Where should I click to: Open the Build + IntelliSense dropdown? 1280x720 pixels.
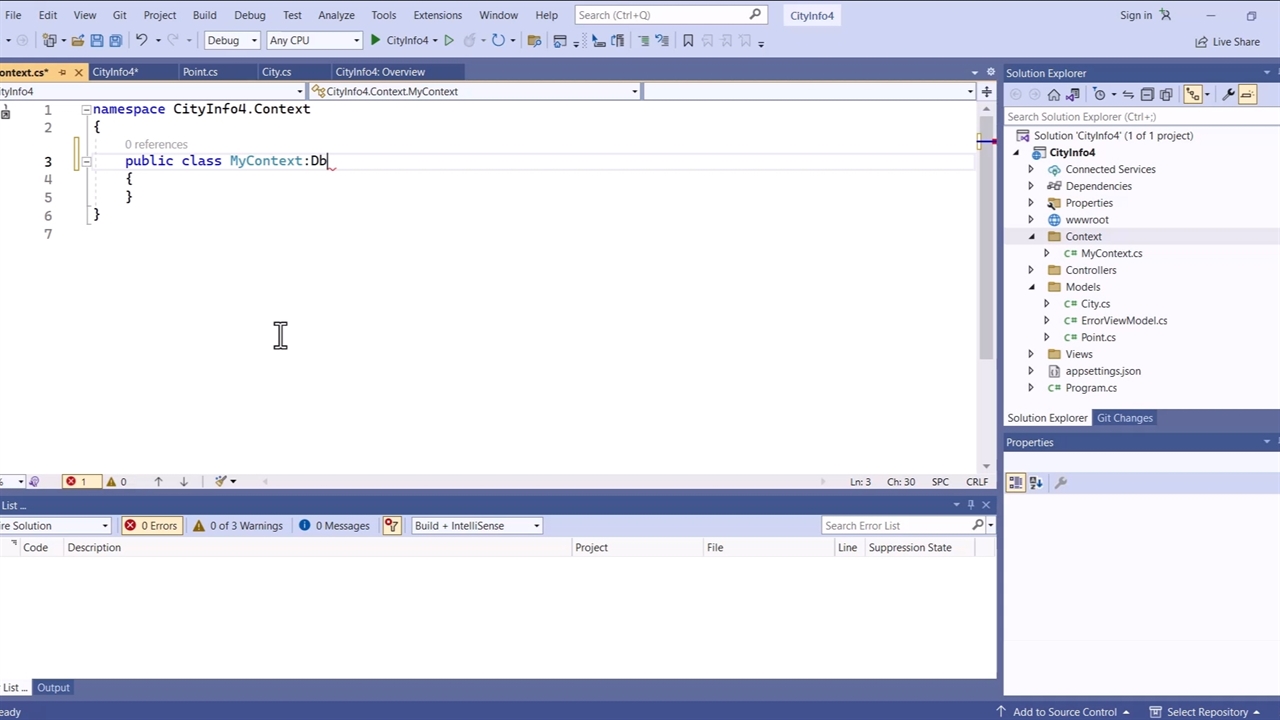tap(476, 526)
